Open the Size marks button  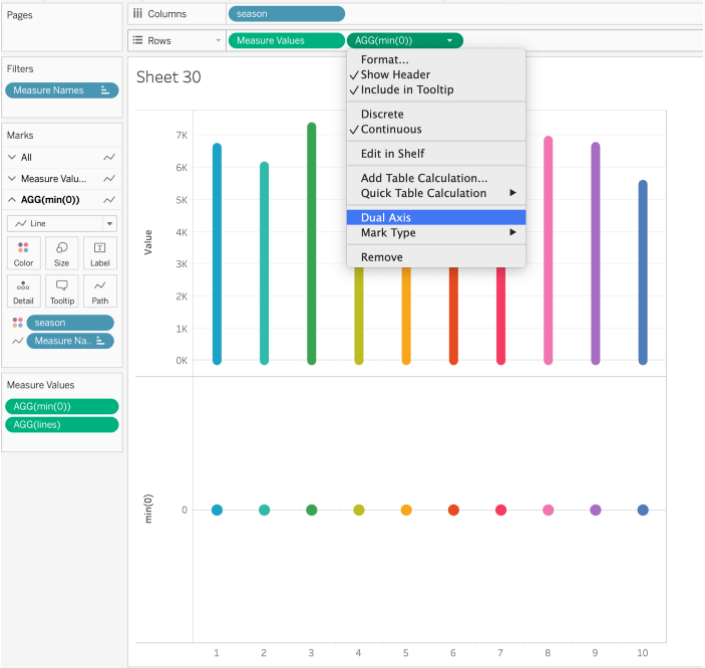pyautogui.click(x=62, y=253)
